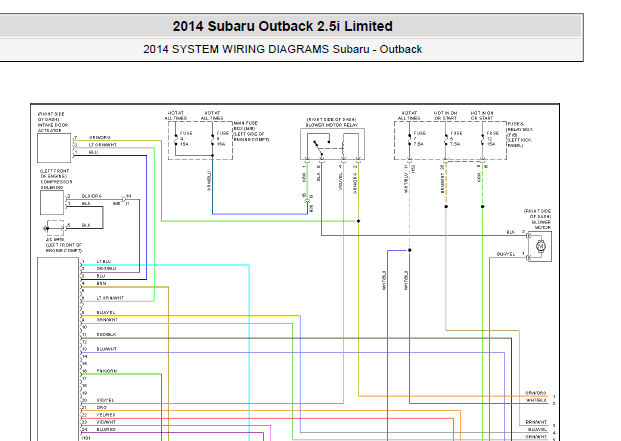Click splice dot on BRN/WHT wire under Fuse 6

446,207
